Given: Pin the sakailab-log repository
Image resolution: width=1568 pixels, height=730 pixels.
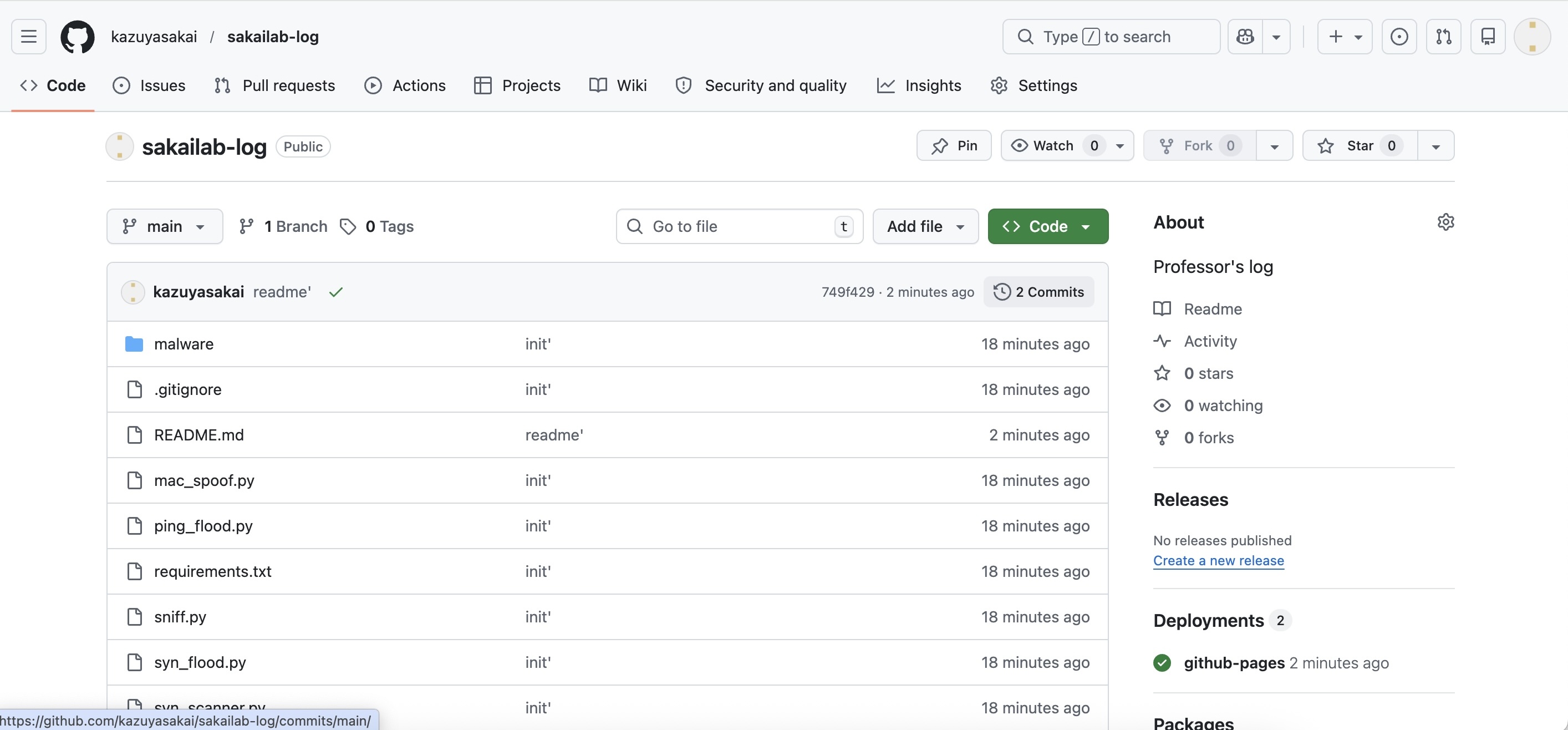Looking at the screenshot, I should coord(953,145).
